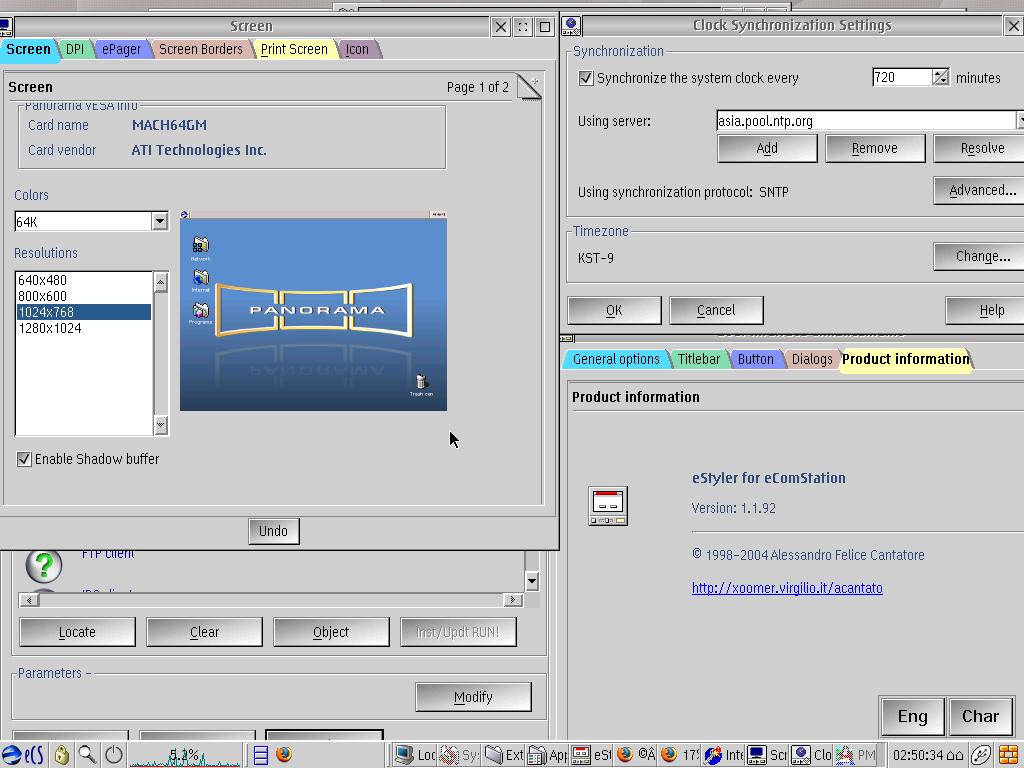Switch to eStyler Dialogs tab
1024x768 pixels.
(x=812, y=359)
